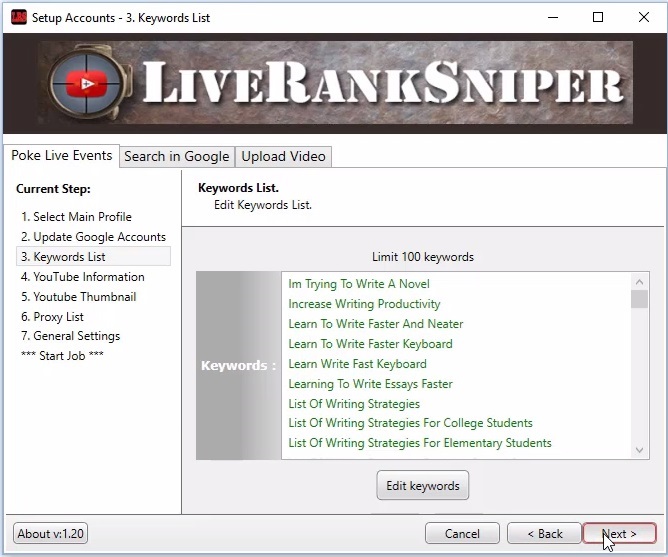The image size is (668, 557).
Task: Select keyword Learn To Write Faster And Neater
Action: [375, 324]
